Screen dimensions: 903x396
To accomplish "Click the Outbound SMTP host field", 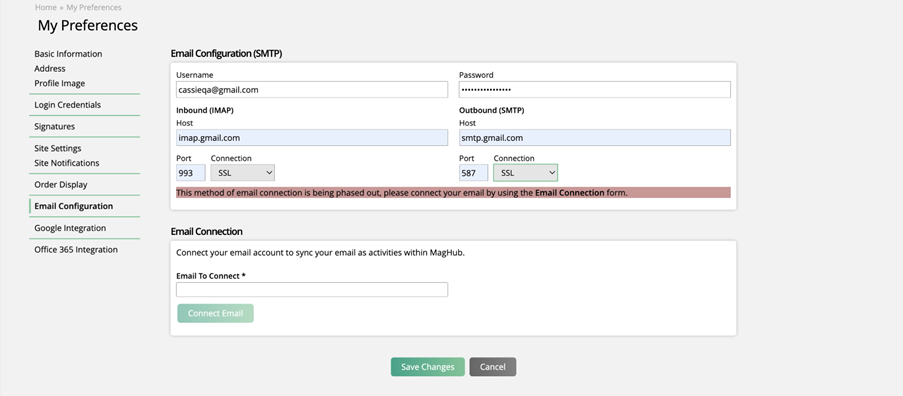I will tap(594, 138).
